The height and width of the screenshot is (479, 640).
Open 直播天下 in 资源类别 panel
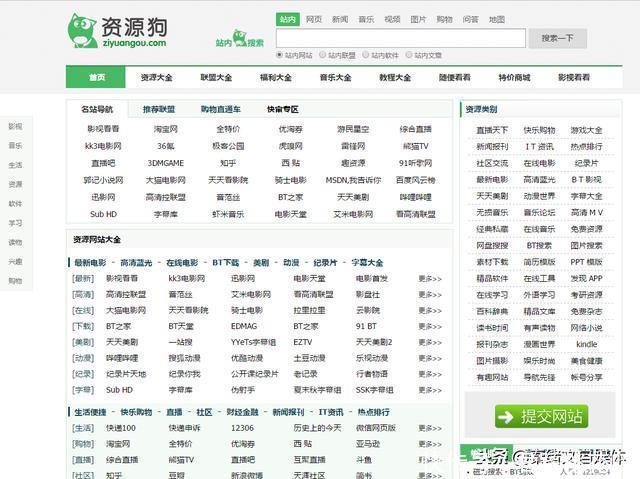pos(492,130)
